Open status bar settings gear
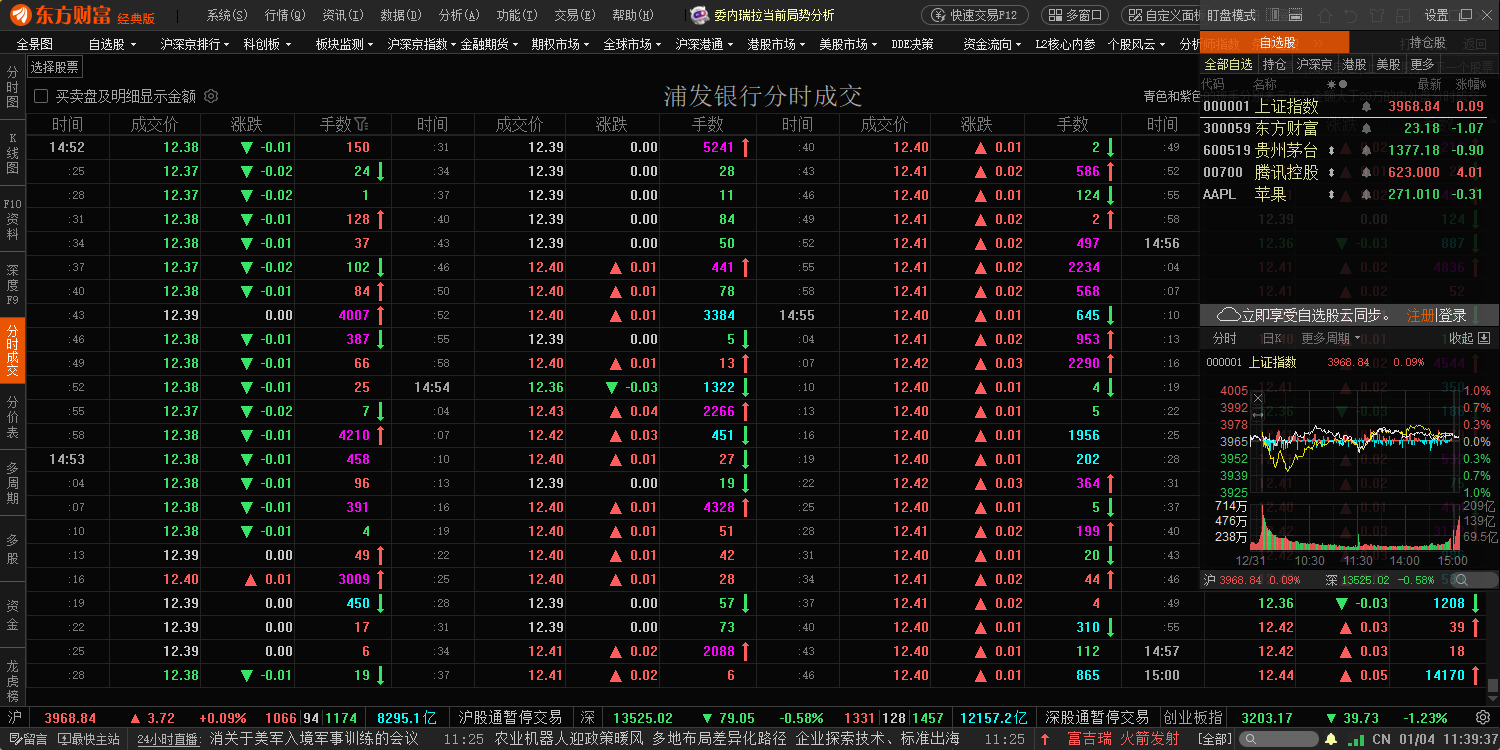 point(1483,717)
